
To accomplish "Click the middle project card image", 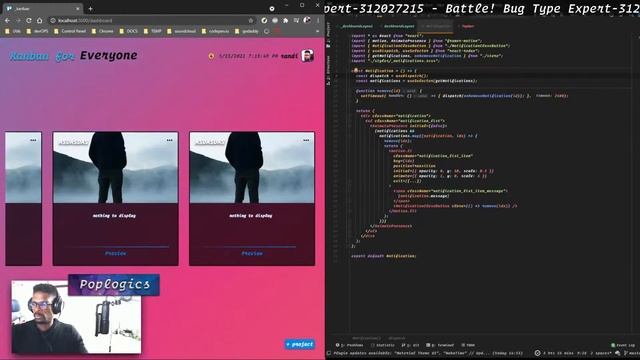I will (x=116, y=167).
